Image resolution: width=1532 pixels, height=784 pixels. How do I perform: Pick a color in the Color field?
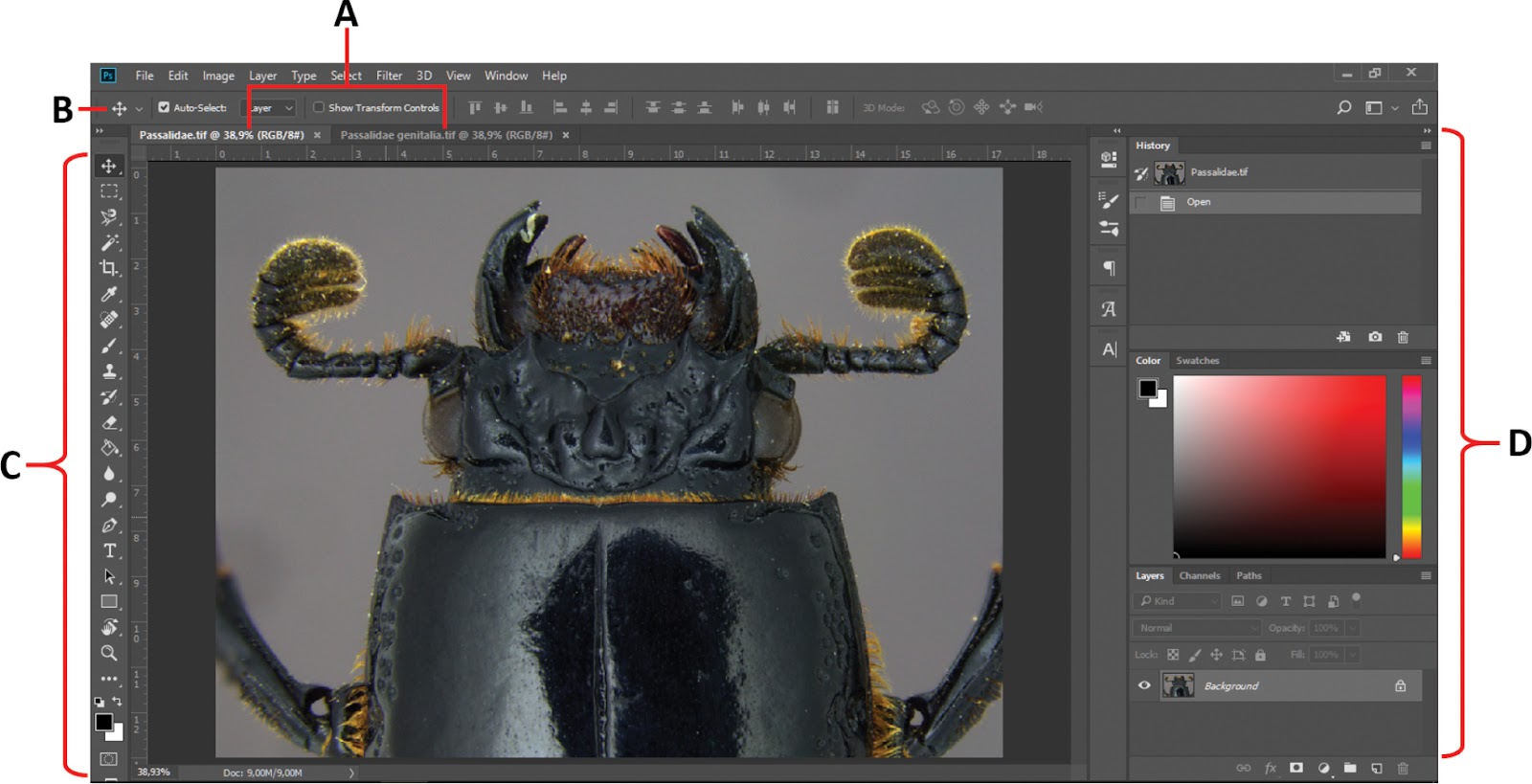(1279, 466)
